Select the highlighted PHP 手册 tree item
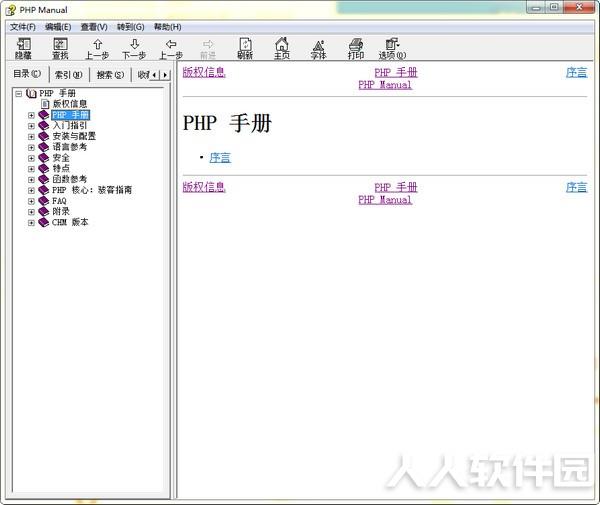The image size is (600, 505). click(70, 115)
